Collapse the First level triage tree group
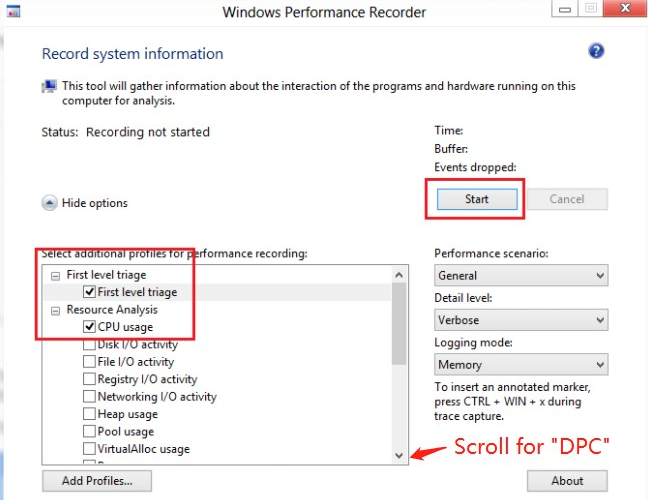This screenshot has width=648, height=500. pos(55,276)
